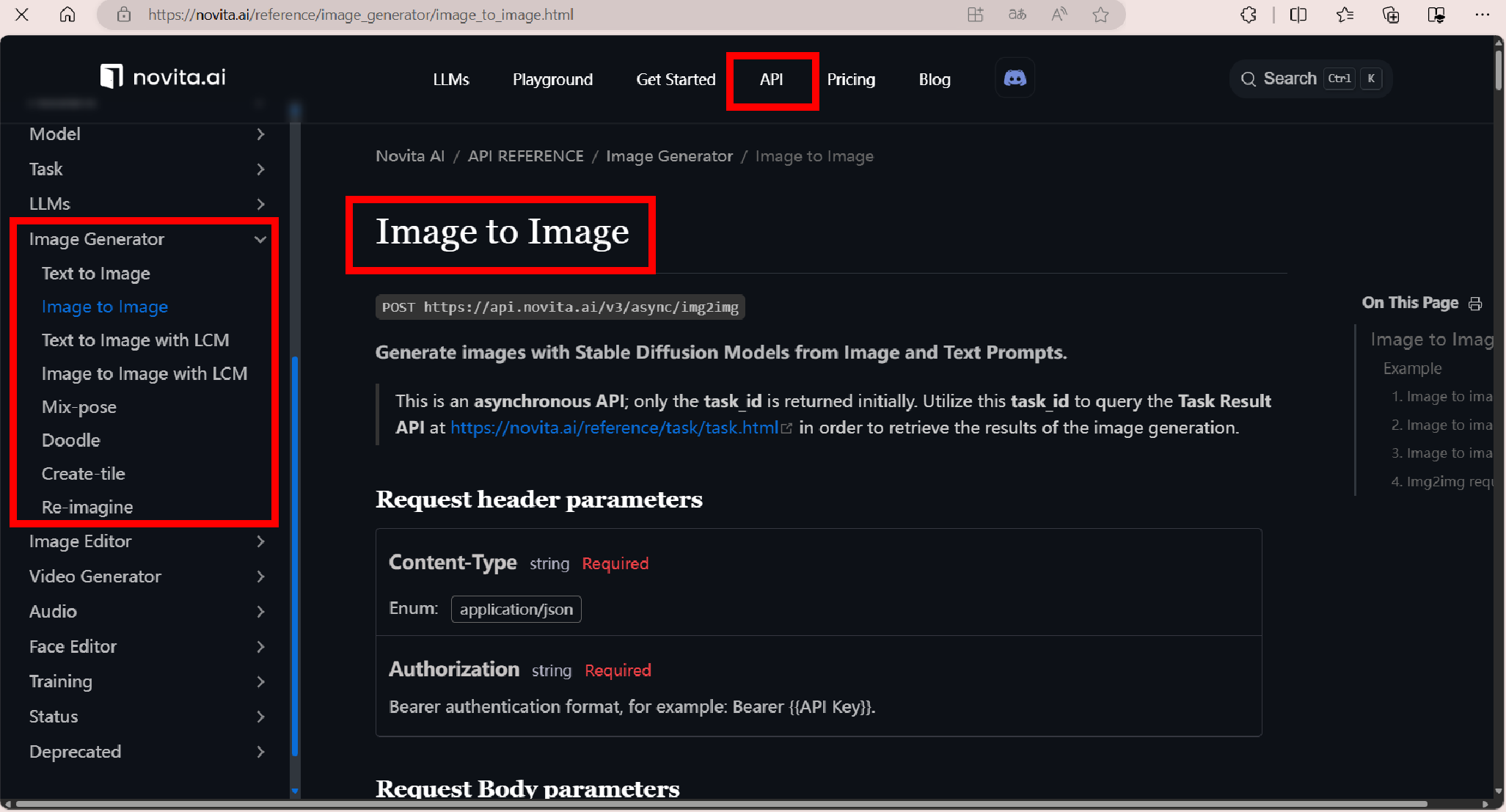Open the browser extensions puzzle icon
Screen dimensions: 1506x812
tap(1248, 15)
